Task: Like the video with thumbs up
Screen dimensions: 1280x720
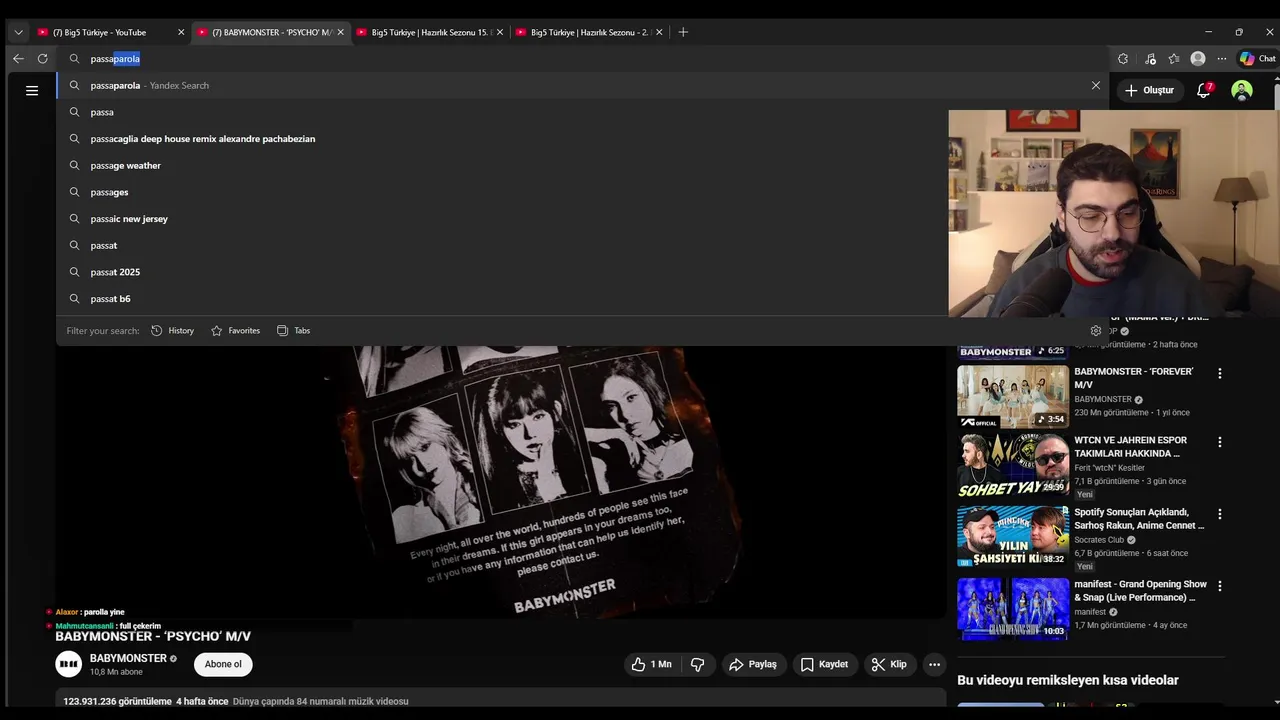Action: (x=651, y=664)
